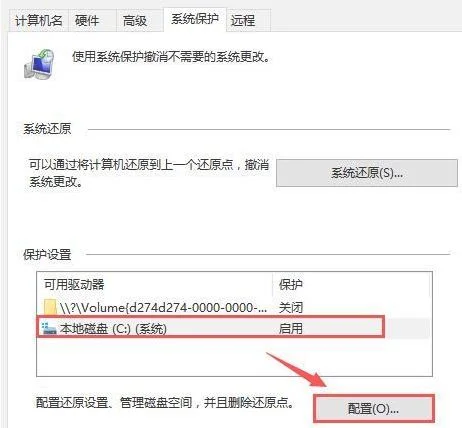Image resolution: width=462 pixels, height=428 pixels.
Task: Click the System Protection computer shield icon
Action: (40, 64)
